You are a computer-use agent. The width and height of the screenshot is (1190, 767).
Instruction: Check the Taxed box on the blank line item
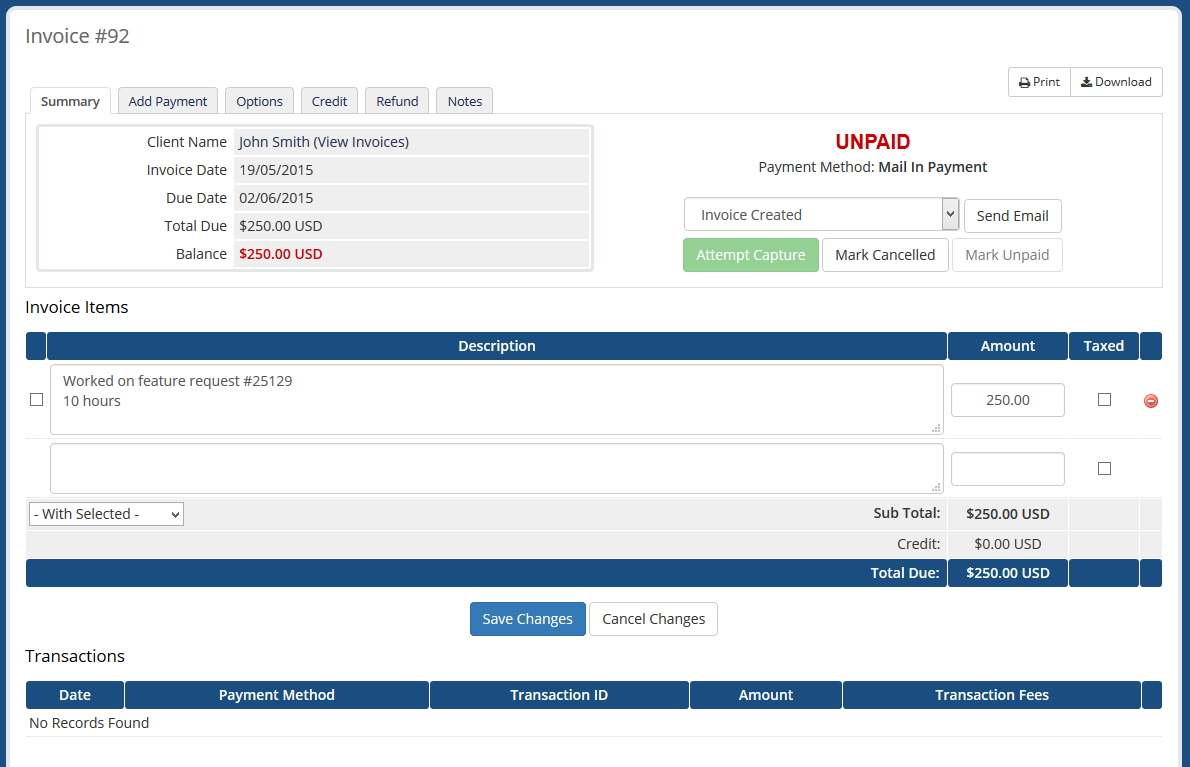click(x=1104, y=468)
